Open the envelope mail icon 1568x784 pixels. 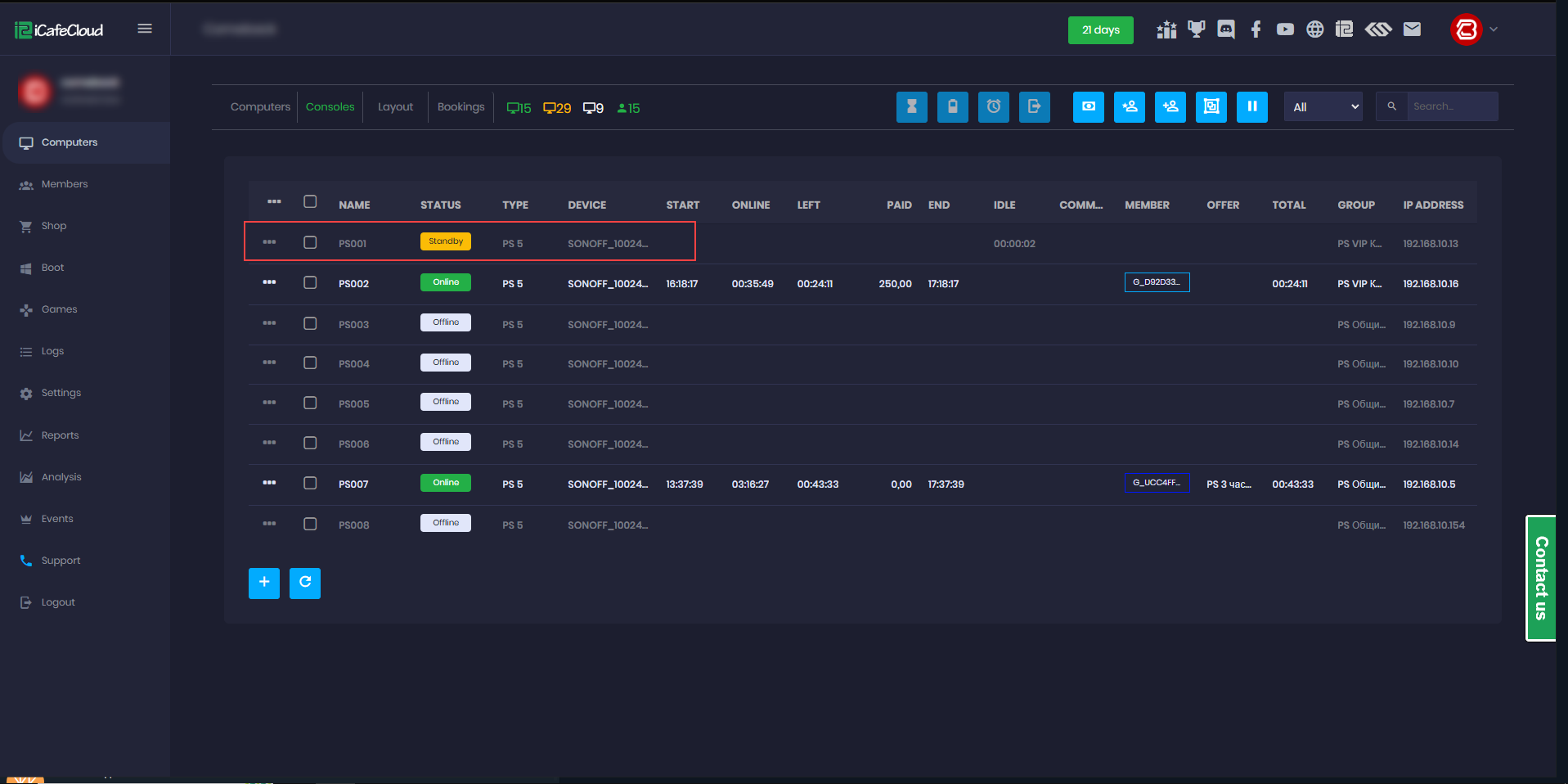[1412, 30]
